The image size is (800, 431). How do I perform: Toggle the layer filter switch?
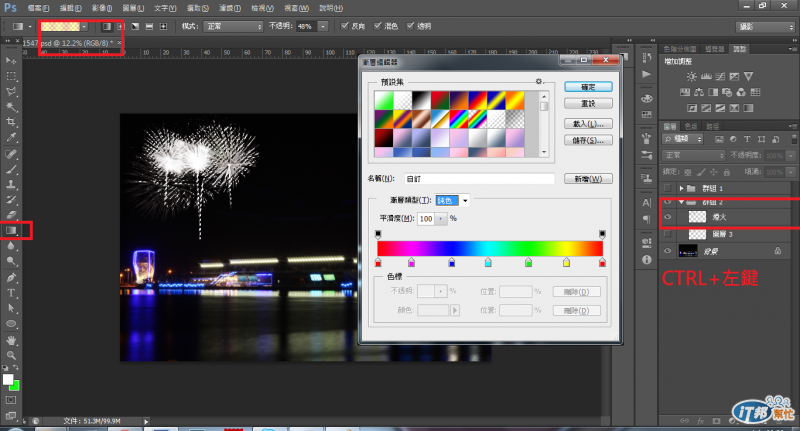[794, 139]
